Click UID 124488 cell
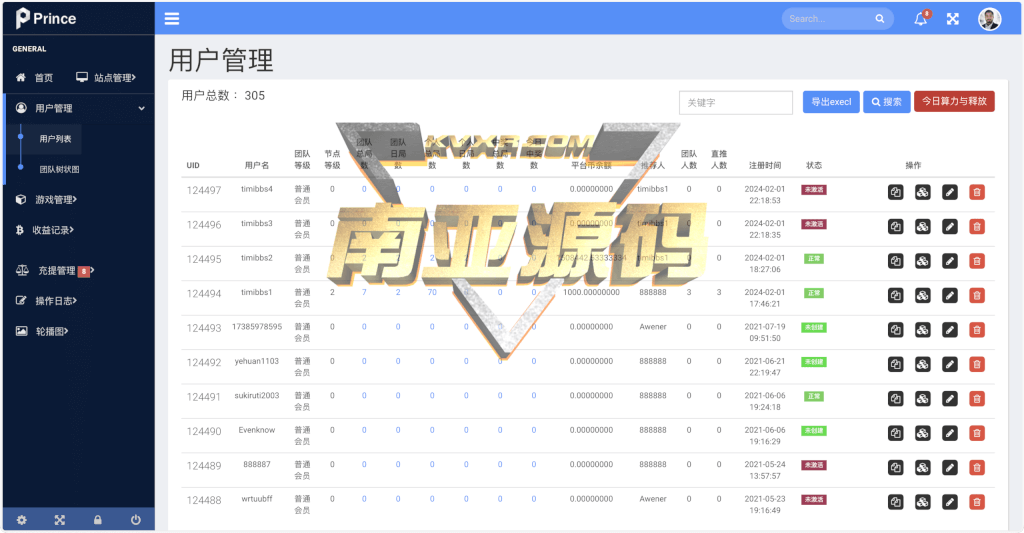The height and width of the screenshot is (533, 1024). click(204, 500)
